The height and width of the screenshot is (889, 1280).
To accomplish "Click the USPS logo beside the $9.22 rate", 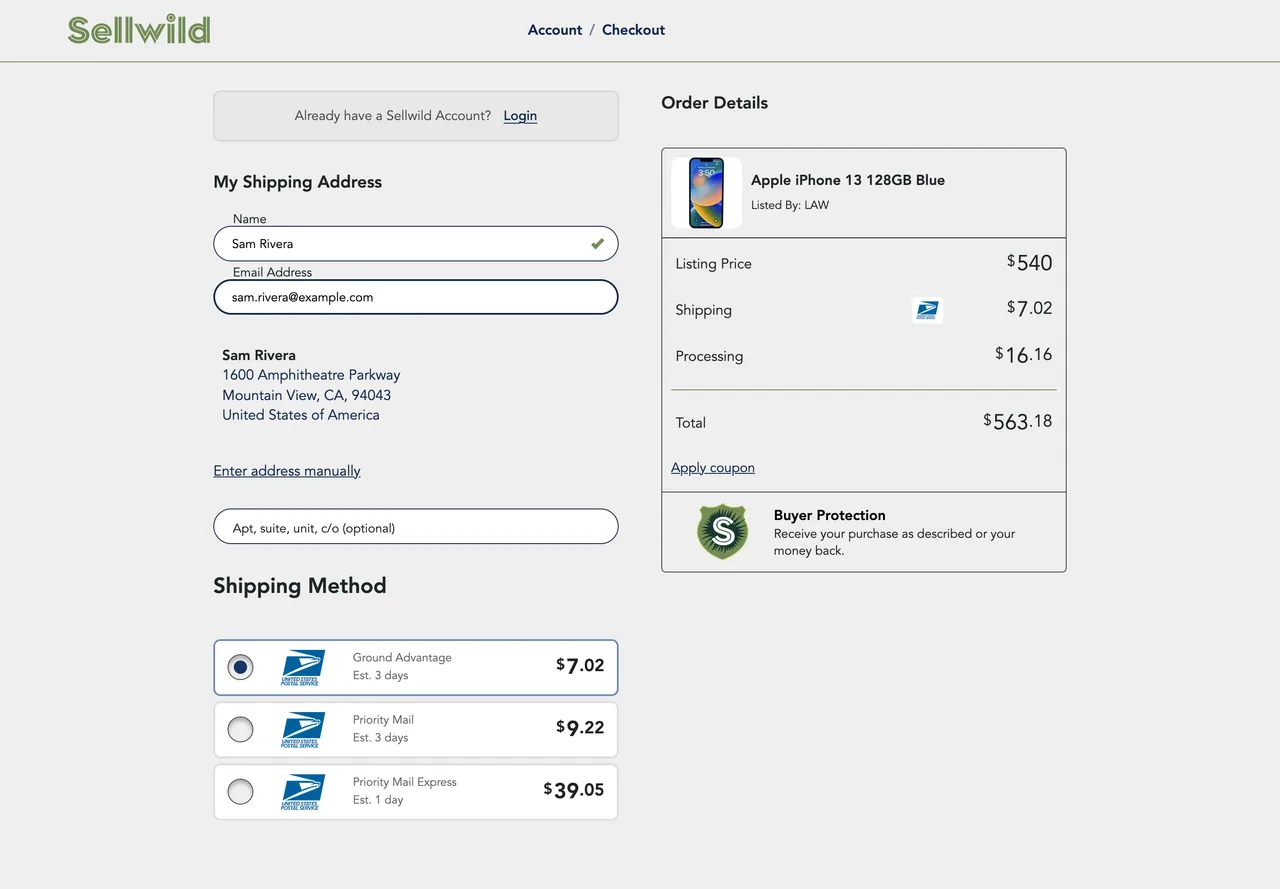I will pos(303,730).
